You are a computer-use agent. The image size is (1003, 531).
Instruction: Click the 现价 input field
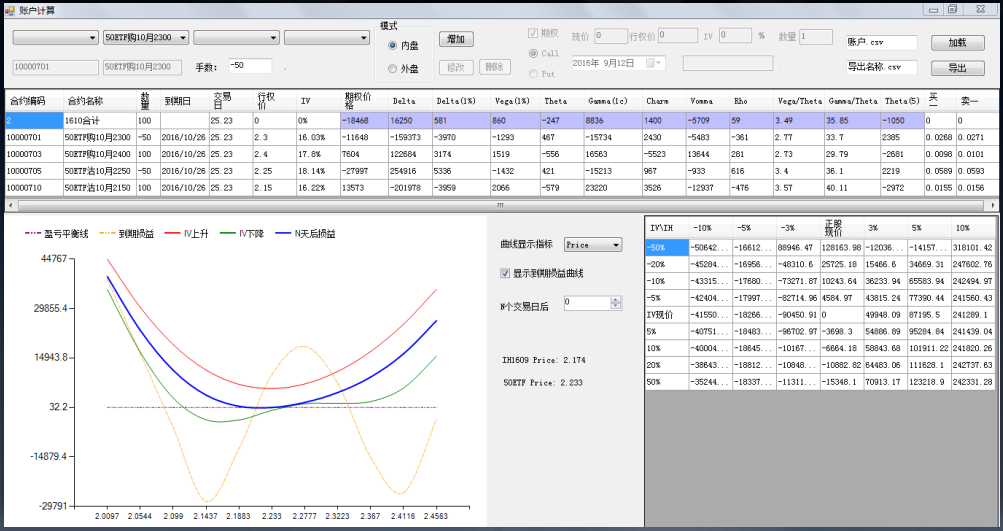point(611,36)
